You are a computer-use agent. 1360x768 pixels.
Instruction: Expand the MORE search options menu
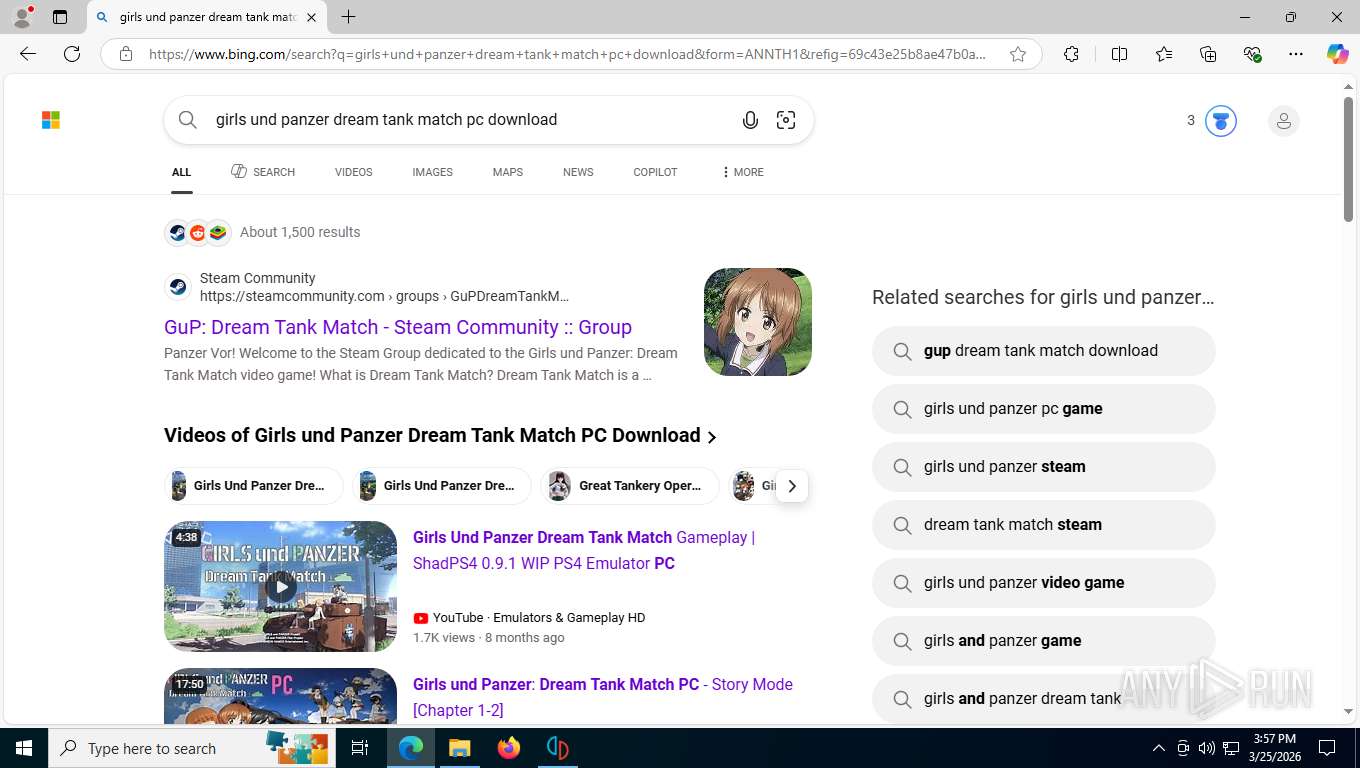(742, 172)
